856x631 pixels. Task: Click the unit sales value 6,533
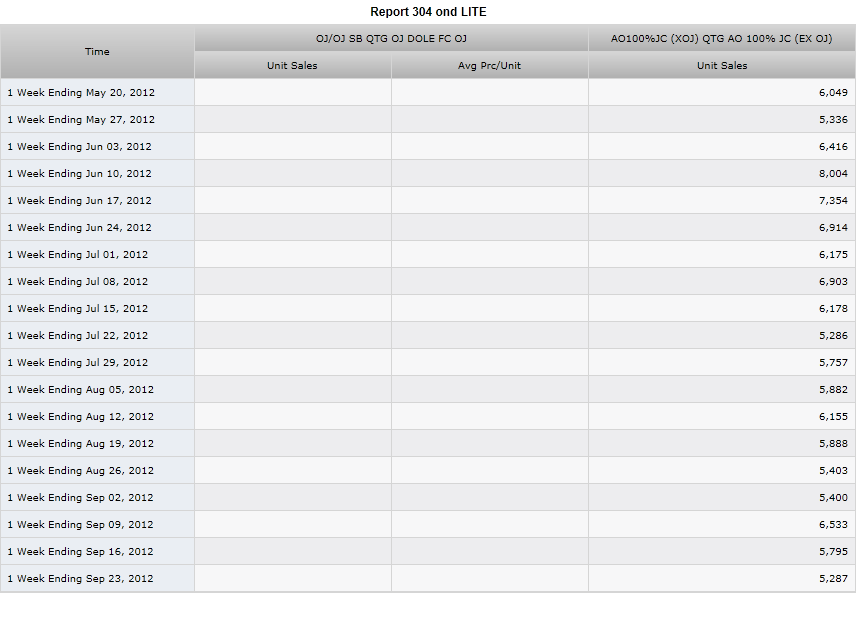[833, 525]
